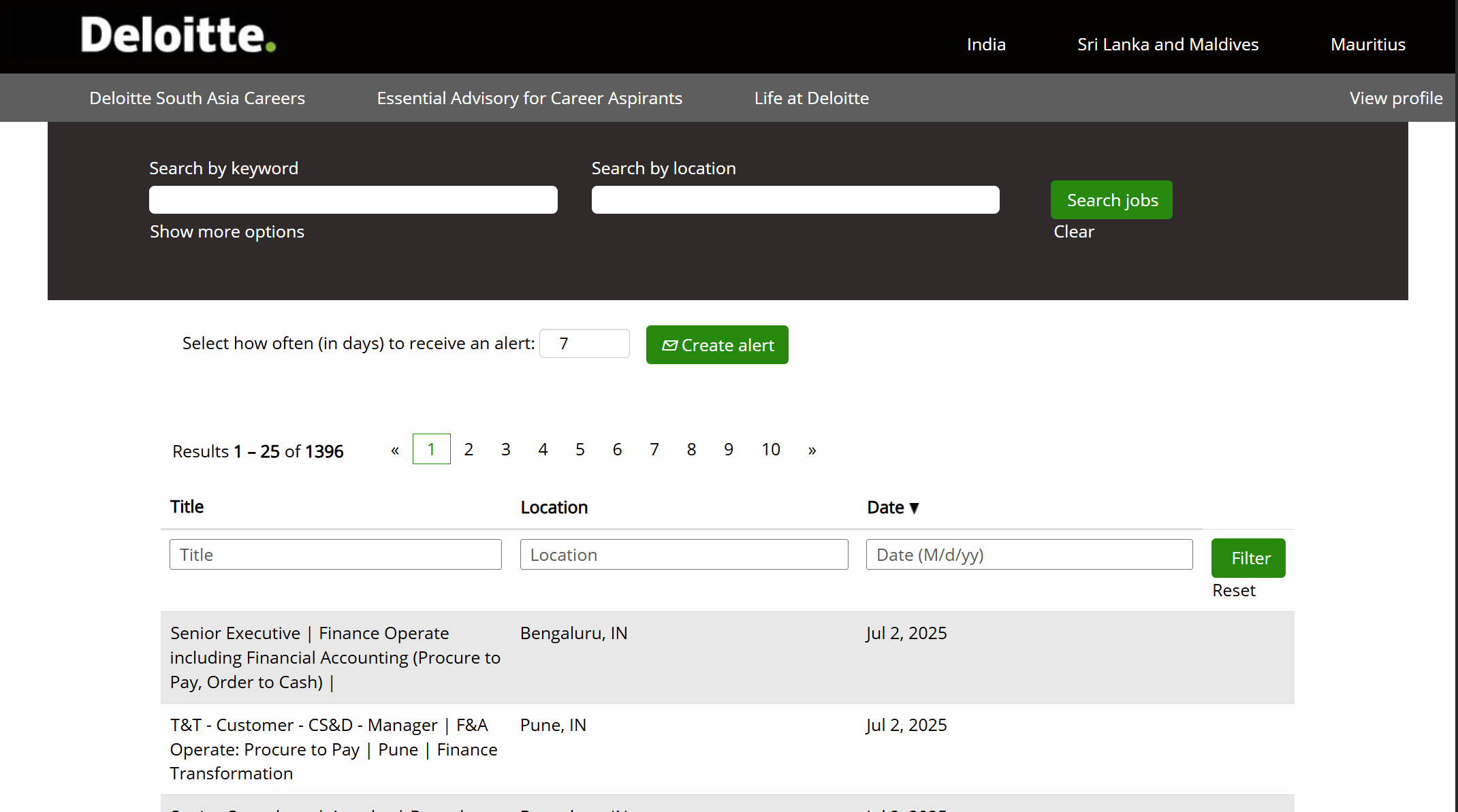Go to next pages with » arrow
Image resolution: width=1458 pixels, height=812 pixels.
pyautogui.click(x=812, y=449)
